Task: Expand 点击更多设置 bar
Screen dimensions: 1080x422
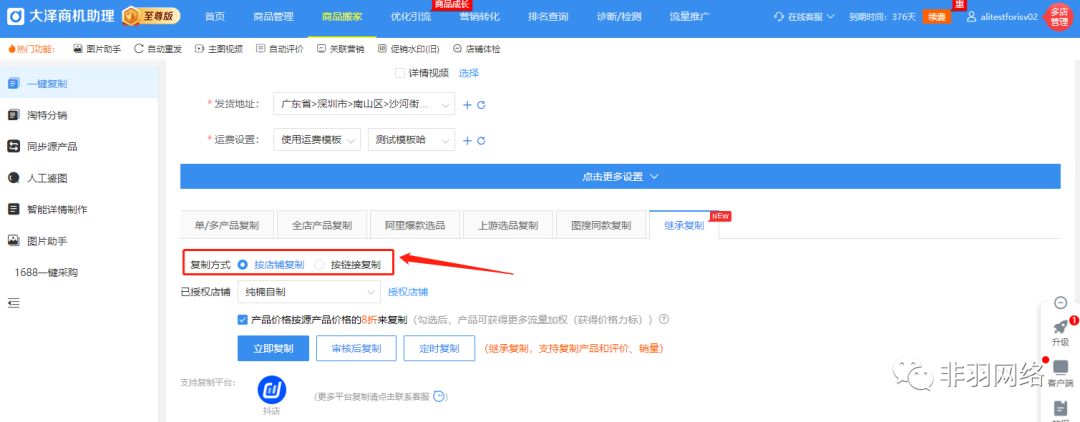Action: coord(619,176)
